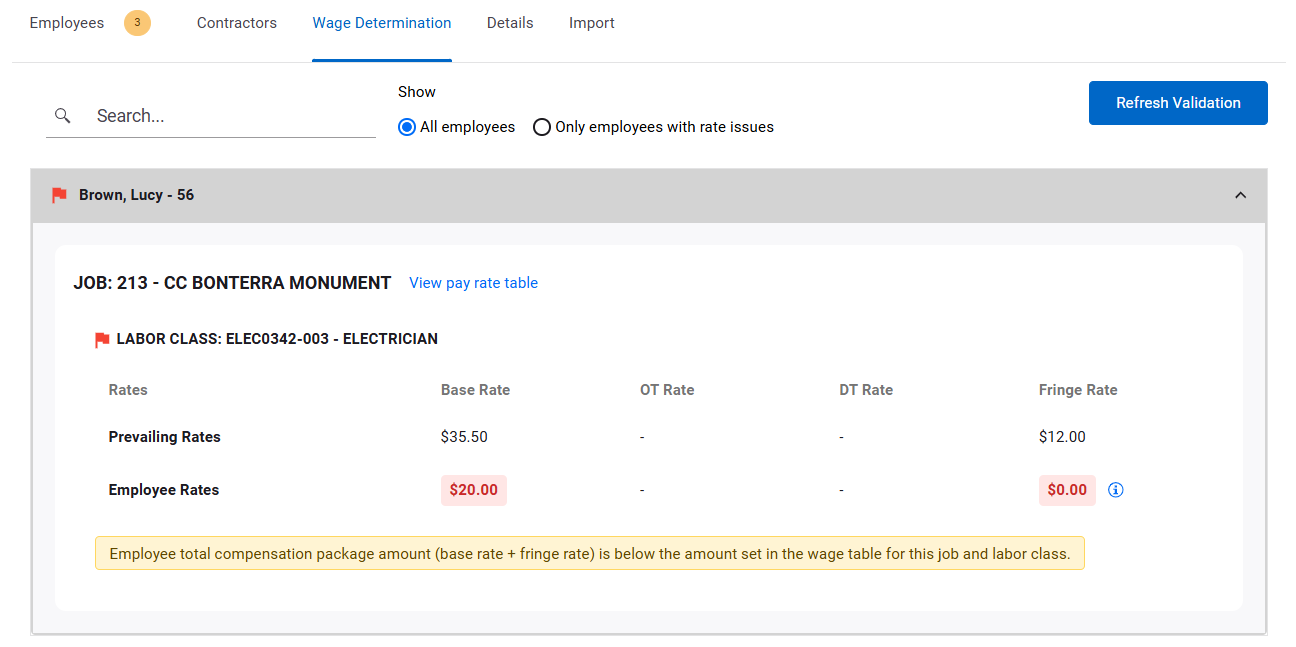Select the All employees radio option
This screenshot has width=1296, height=647.
[407, 127]
